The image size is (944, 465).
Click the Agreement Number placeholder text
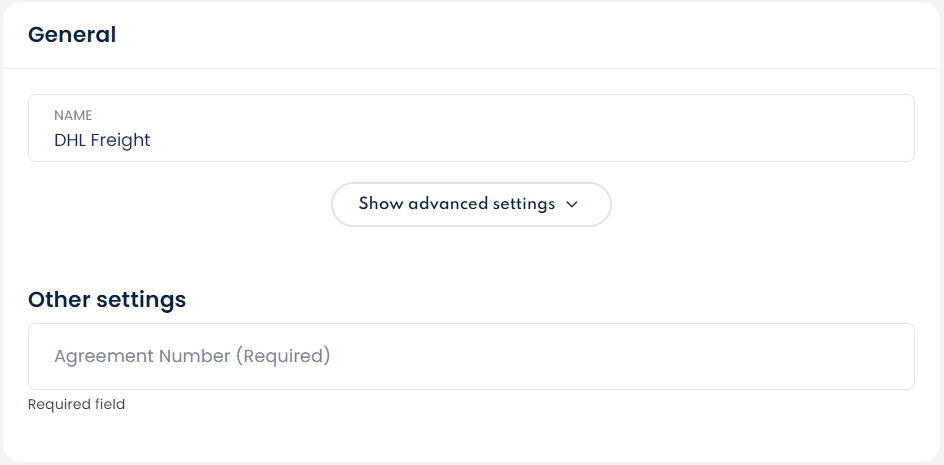tap(192, 356)
